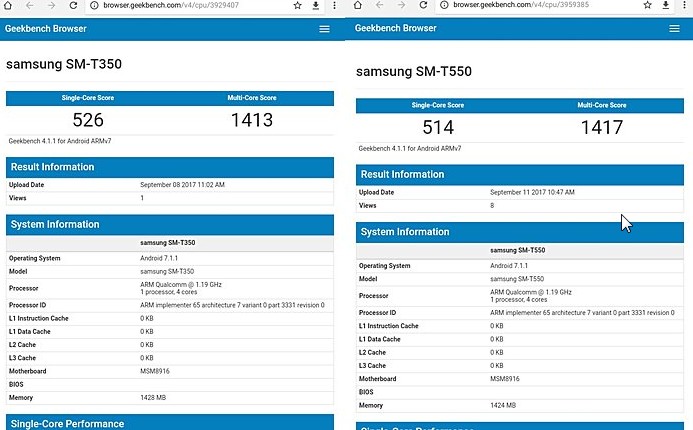The width and height of the screenshot is (693, 430).
Task: Click Geekbench 4.1.1 for Android label on left
Action: click(60, 141)
